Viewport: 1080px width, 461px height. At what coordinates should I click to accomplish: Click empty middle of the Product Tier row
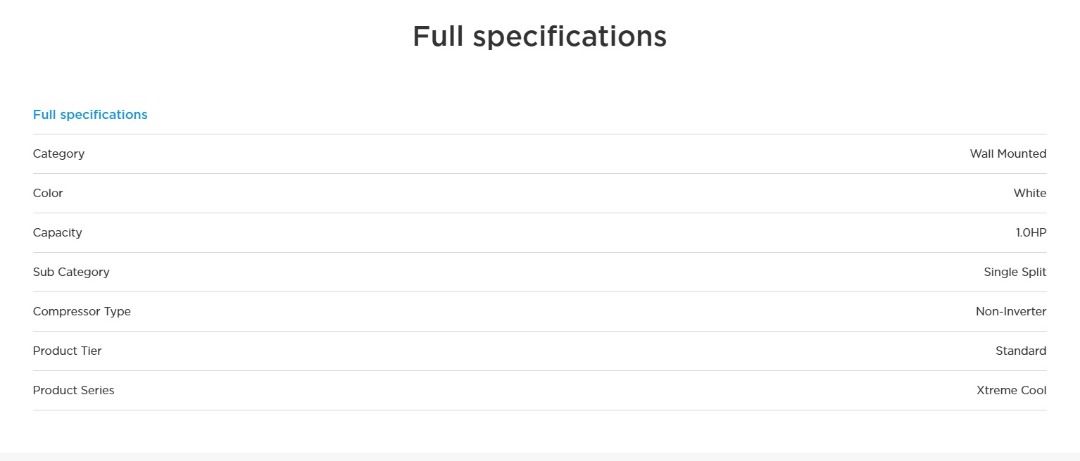[540, 351]
